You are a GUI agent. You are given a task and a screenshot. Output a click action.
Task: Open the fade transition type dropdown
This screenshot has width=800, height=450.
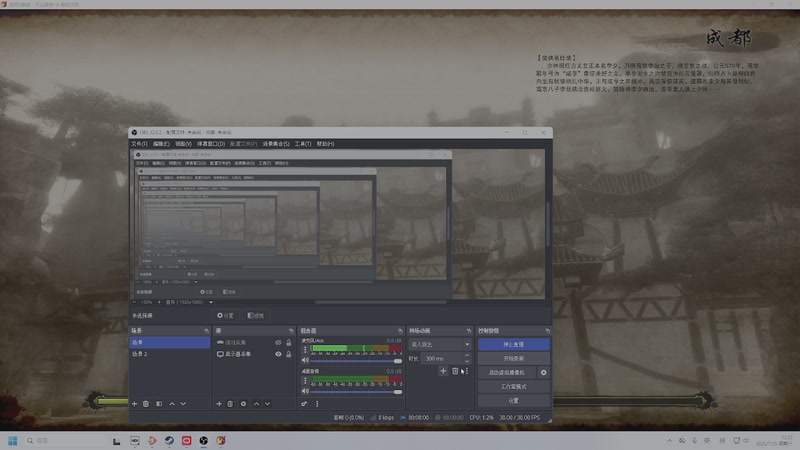440,344
